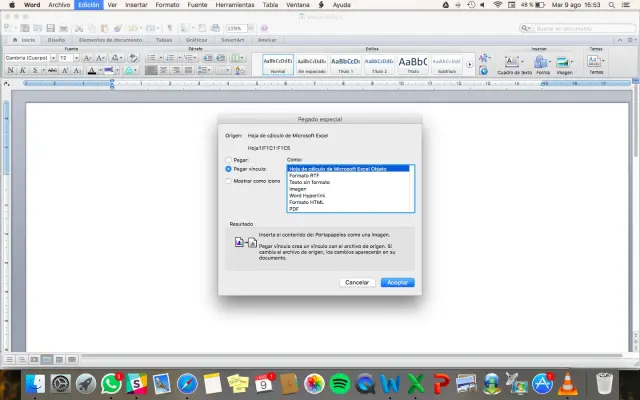Open the line spacing dropdown
Image resolution: width=640 pixels, height=400 pixels.
(x=203, y=70)
